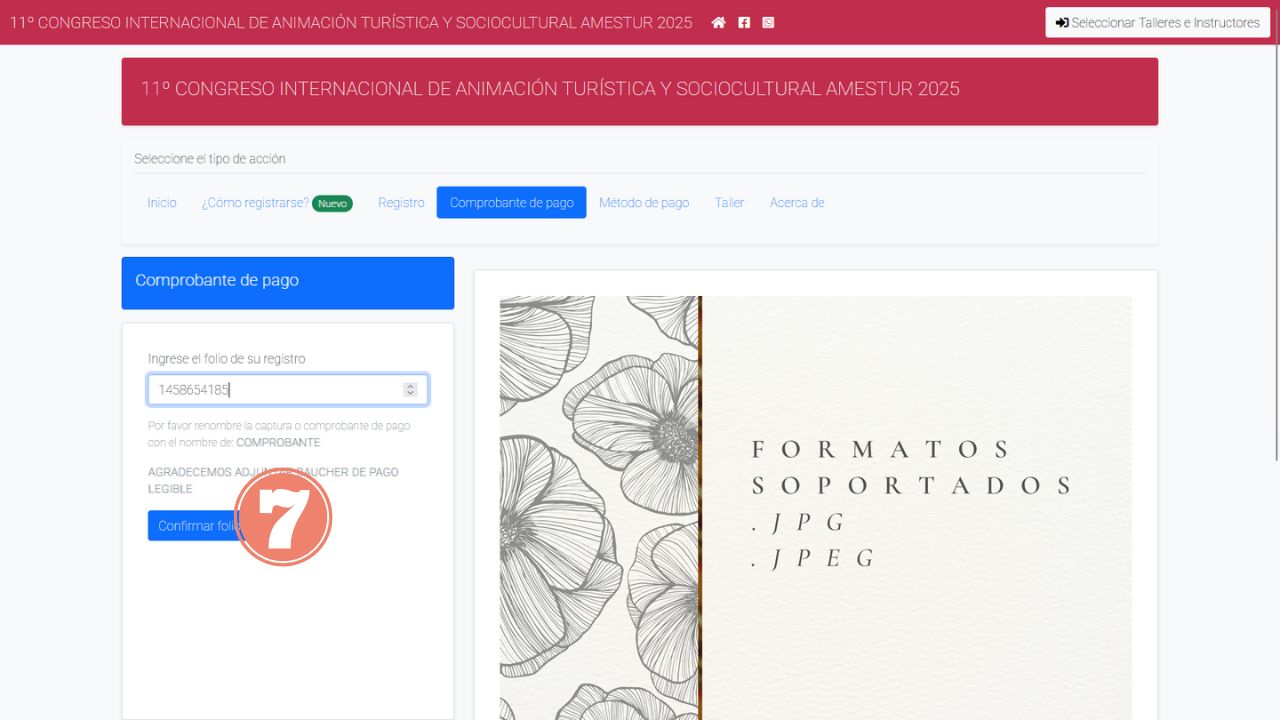Click the blue Comprobante de pago panel header
The width and height of the screenshot is (1280, 720).
coord(287,283)
